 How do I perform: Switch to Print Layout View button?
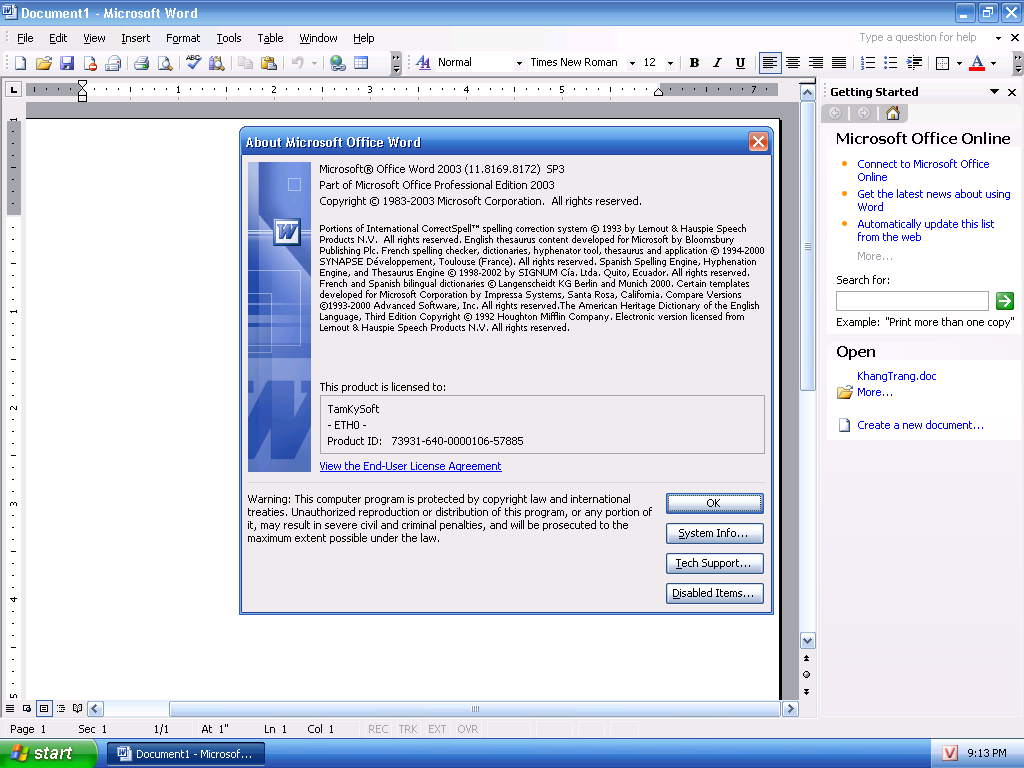44,709
